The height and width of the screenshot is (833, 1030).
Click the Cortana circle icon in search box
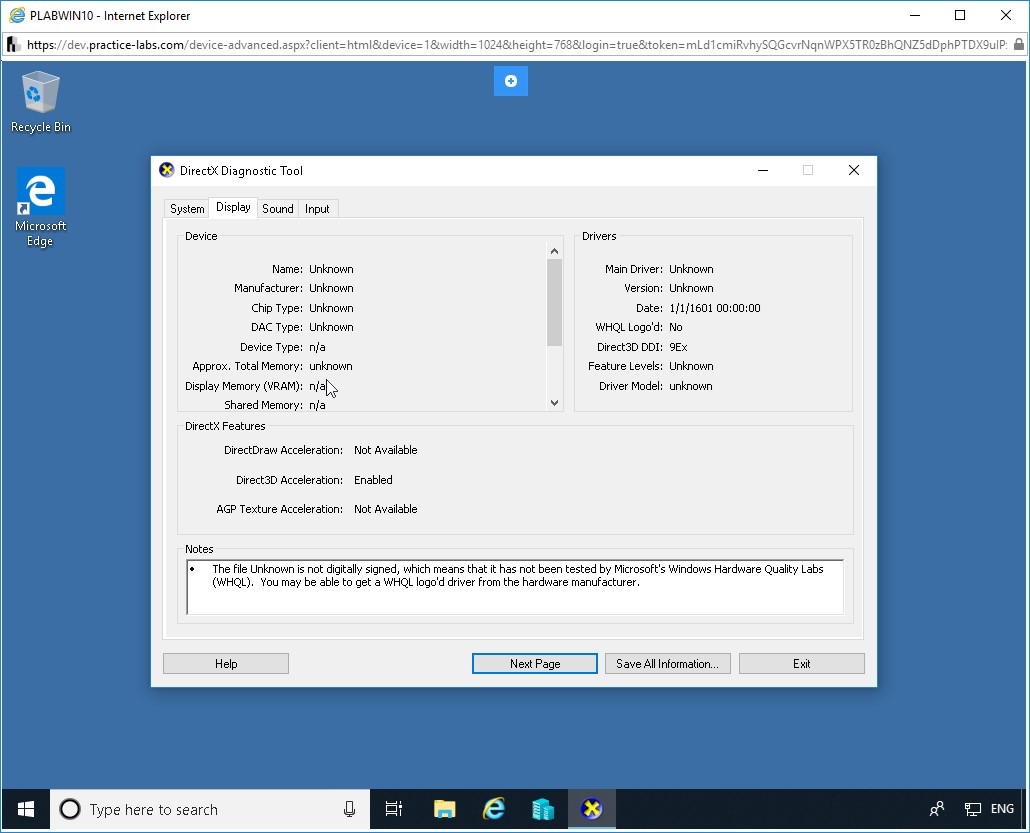70,809
